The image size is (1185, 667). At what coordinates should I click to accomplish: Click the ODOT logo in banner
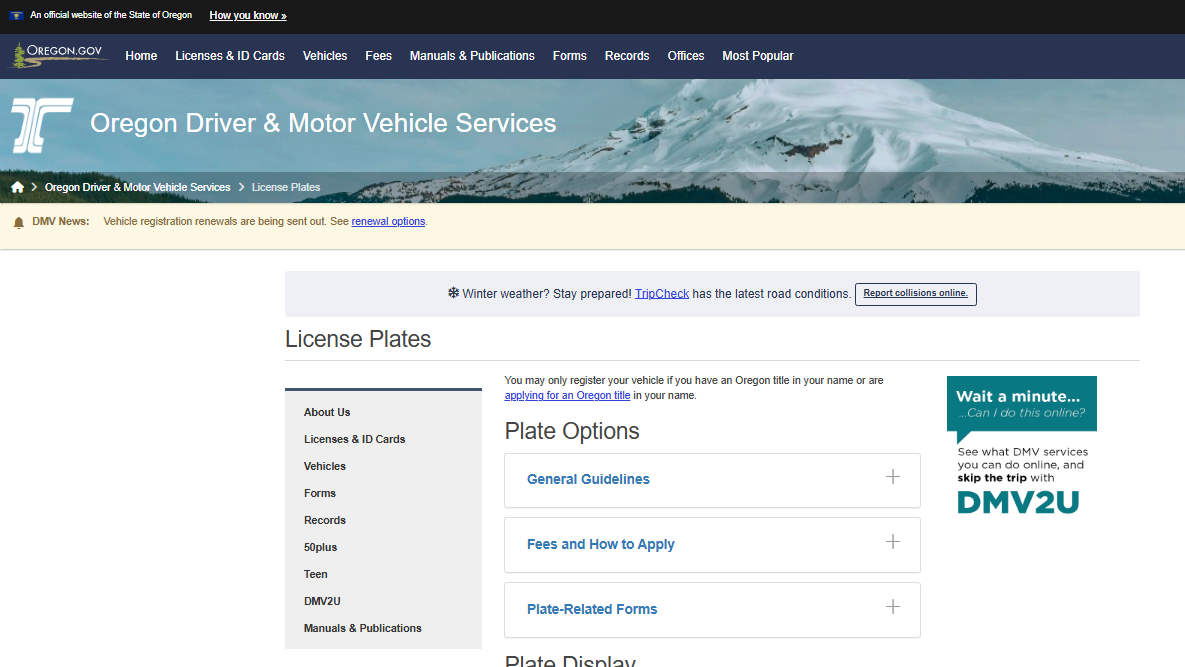42,125
